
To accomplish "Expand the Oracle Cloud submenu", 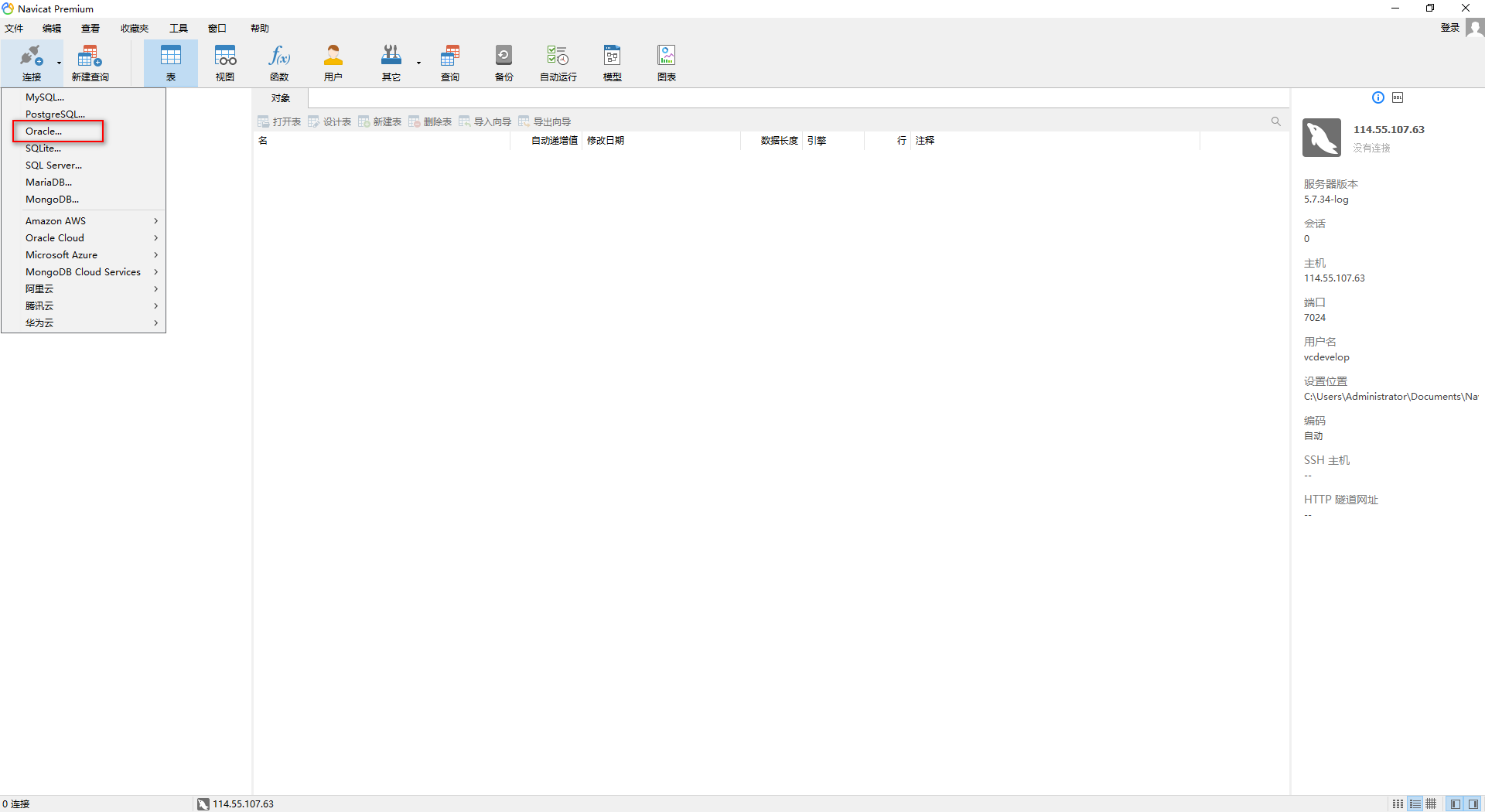I will point(84,238).
